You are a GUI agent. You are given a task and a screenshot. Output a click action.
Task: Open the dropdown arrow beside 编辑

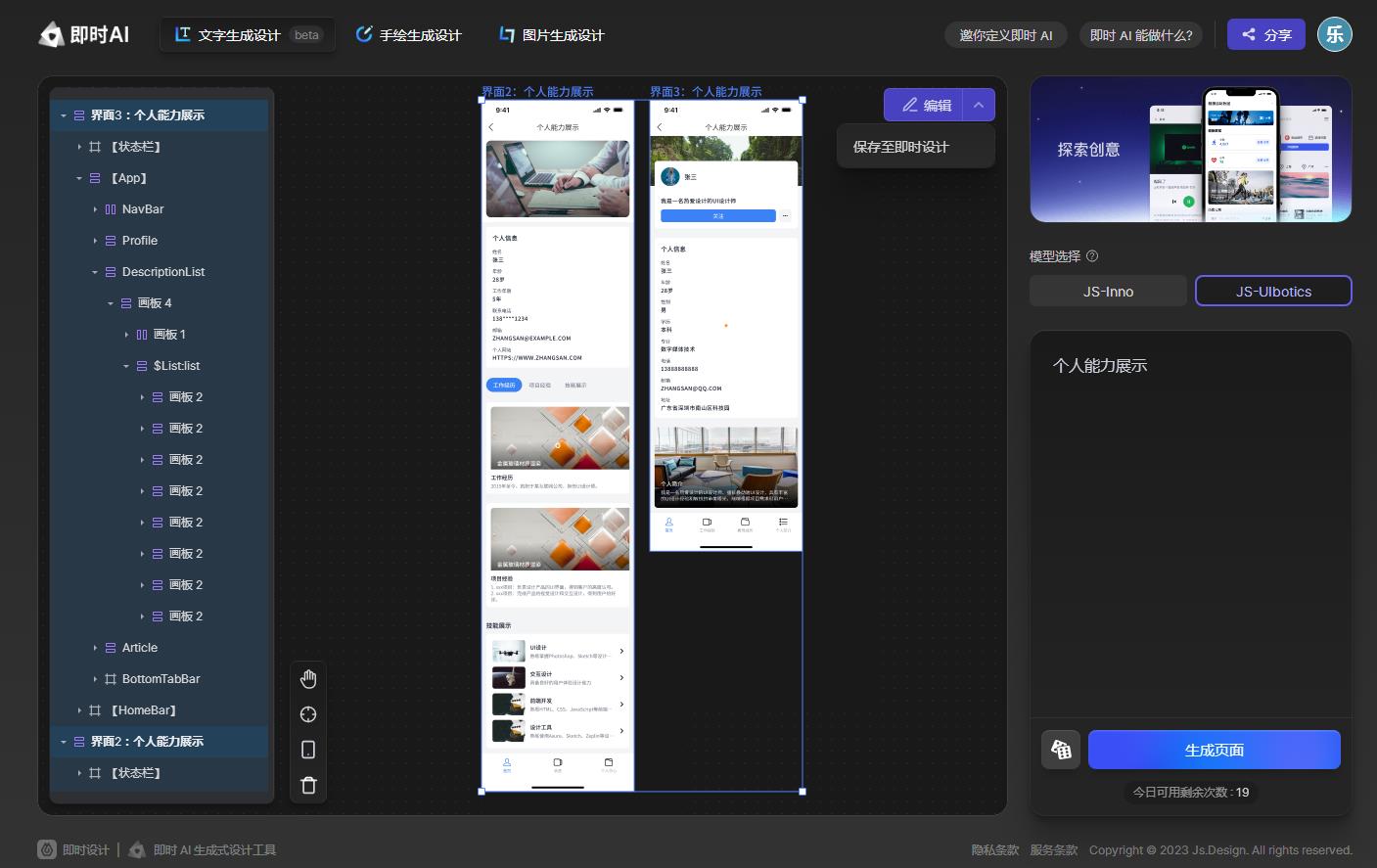[x=979, y=105]
